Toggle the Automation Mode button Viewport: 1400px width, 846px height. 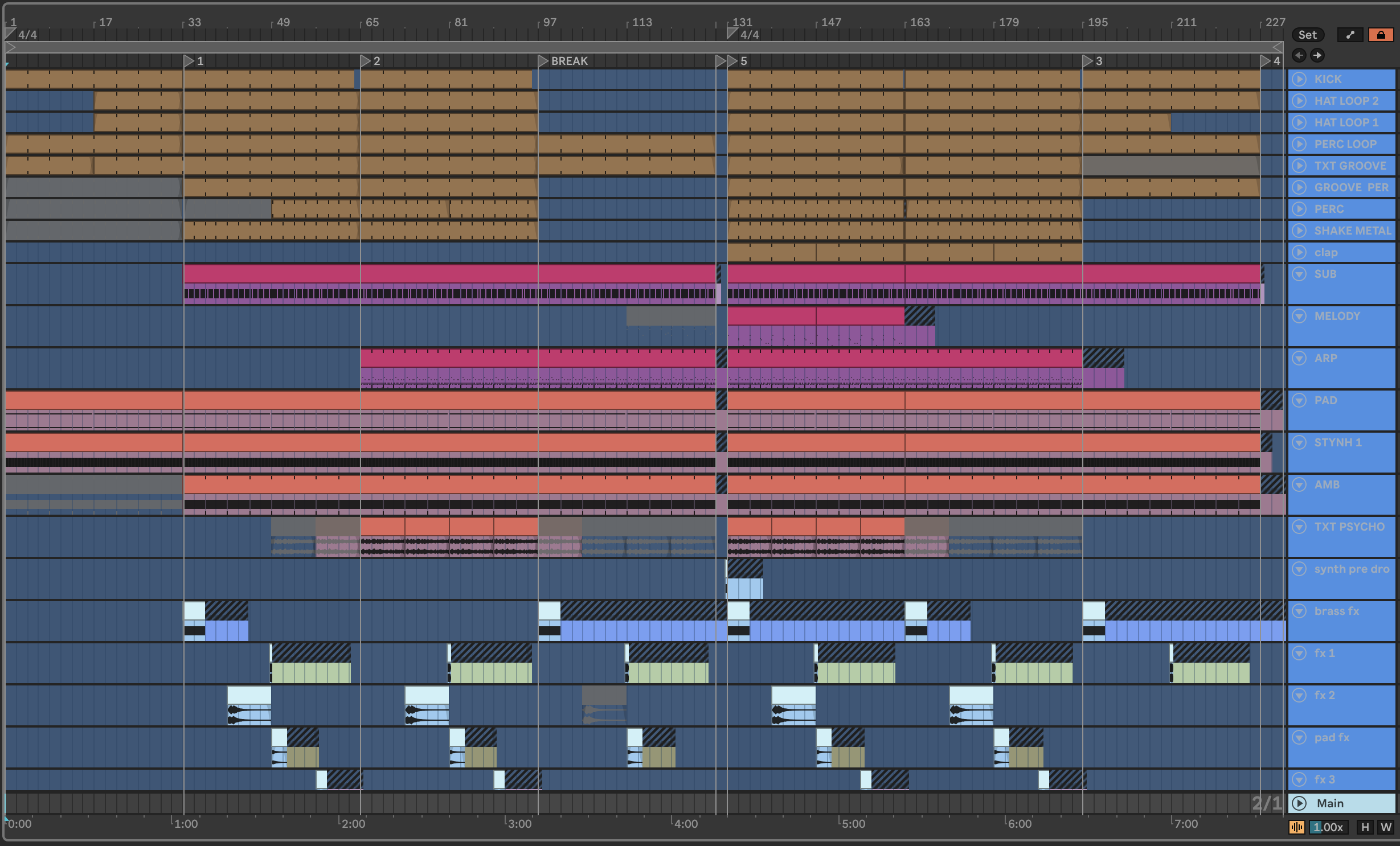point(1350,35)
